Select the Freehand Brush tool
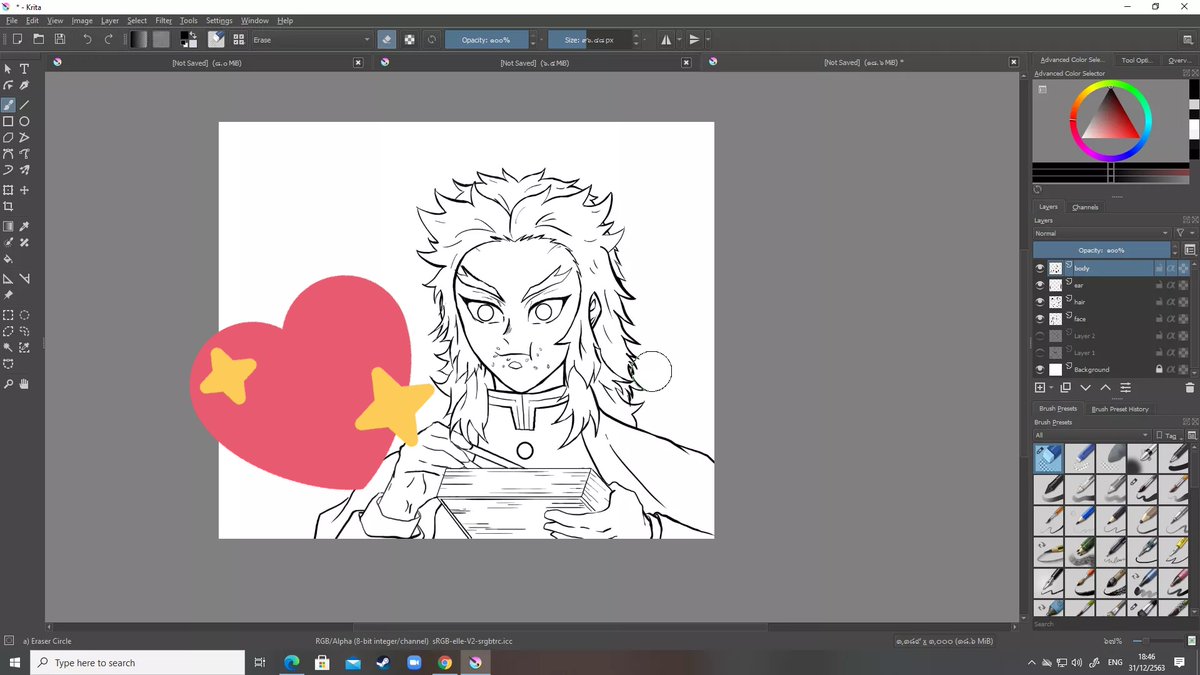 point(8,105)
